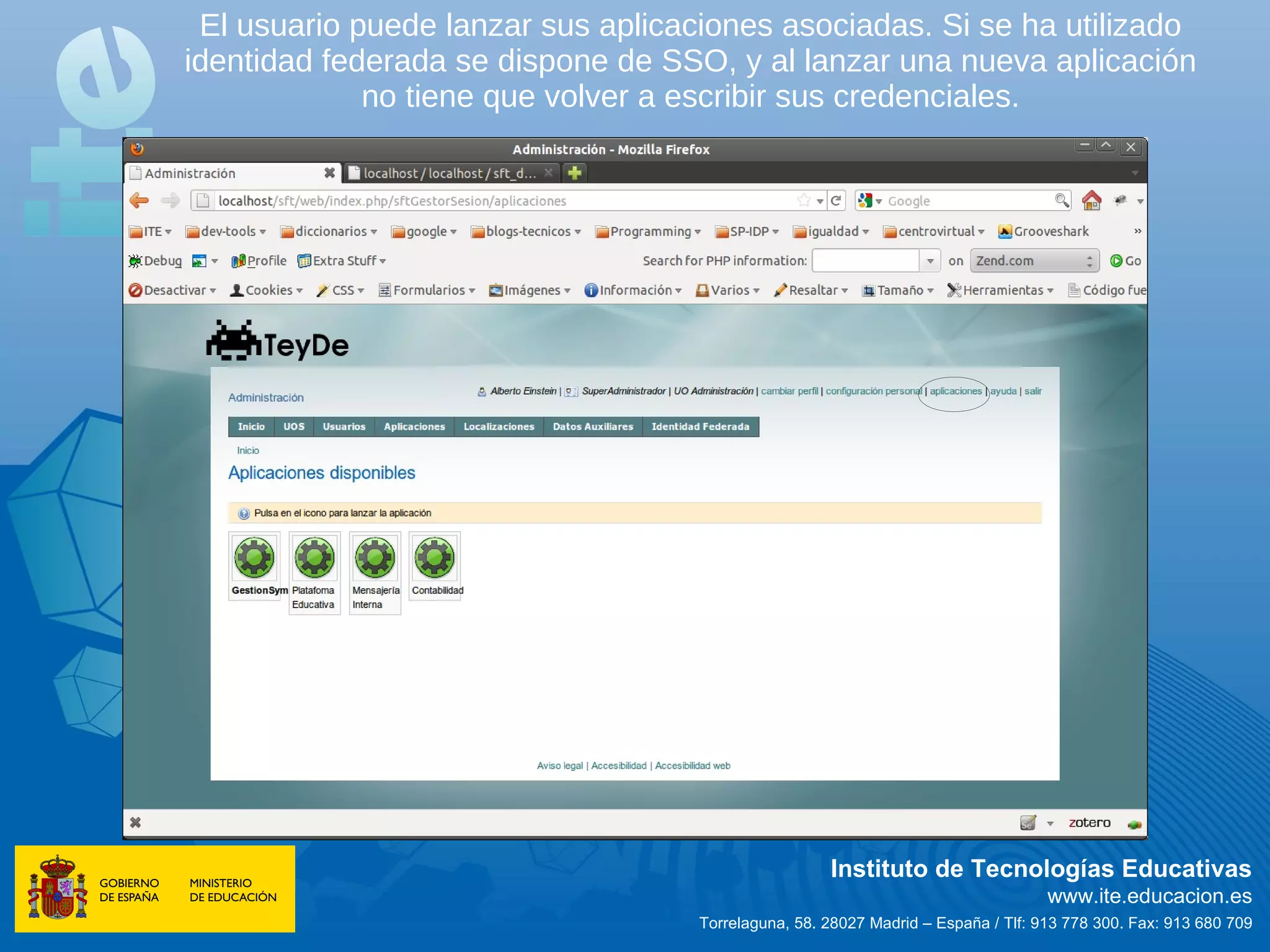Expand the dev-tools bookmarks folder
The height and width of the screenshot is (952, 1270).
(226, 231)
